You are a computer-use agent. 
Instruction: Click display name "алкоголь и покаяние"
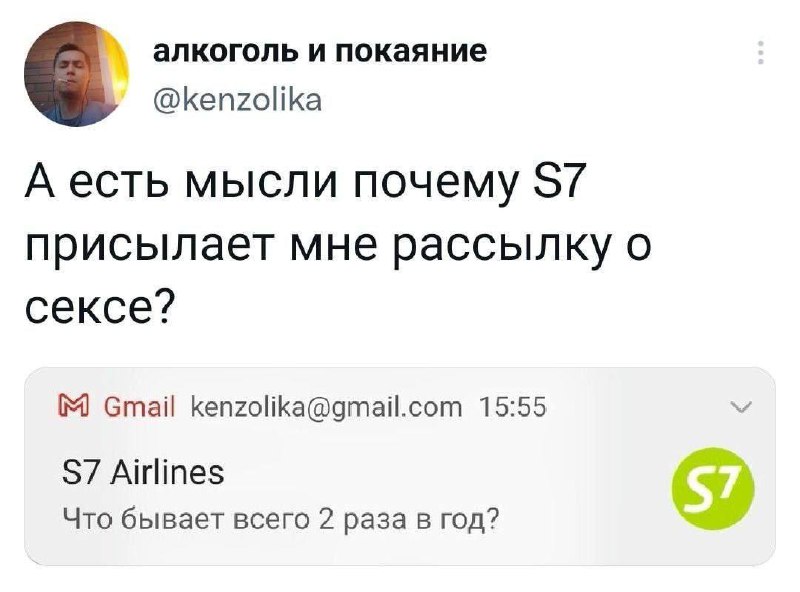point(320,51)
